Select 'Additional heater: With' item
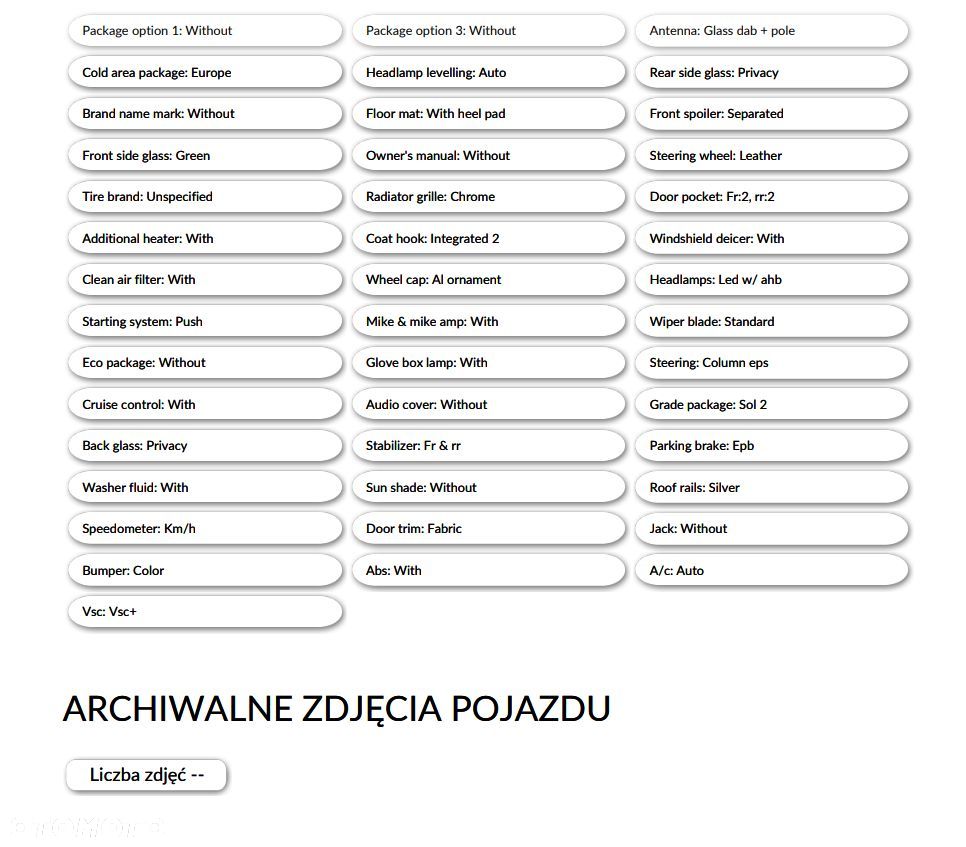Screen dimensions: 966x847 205,238
